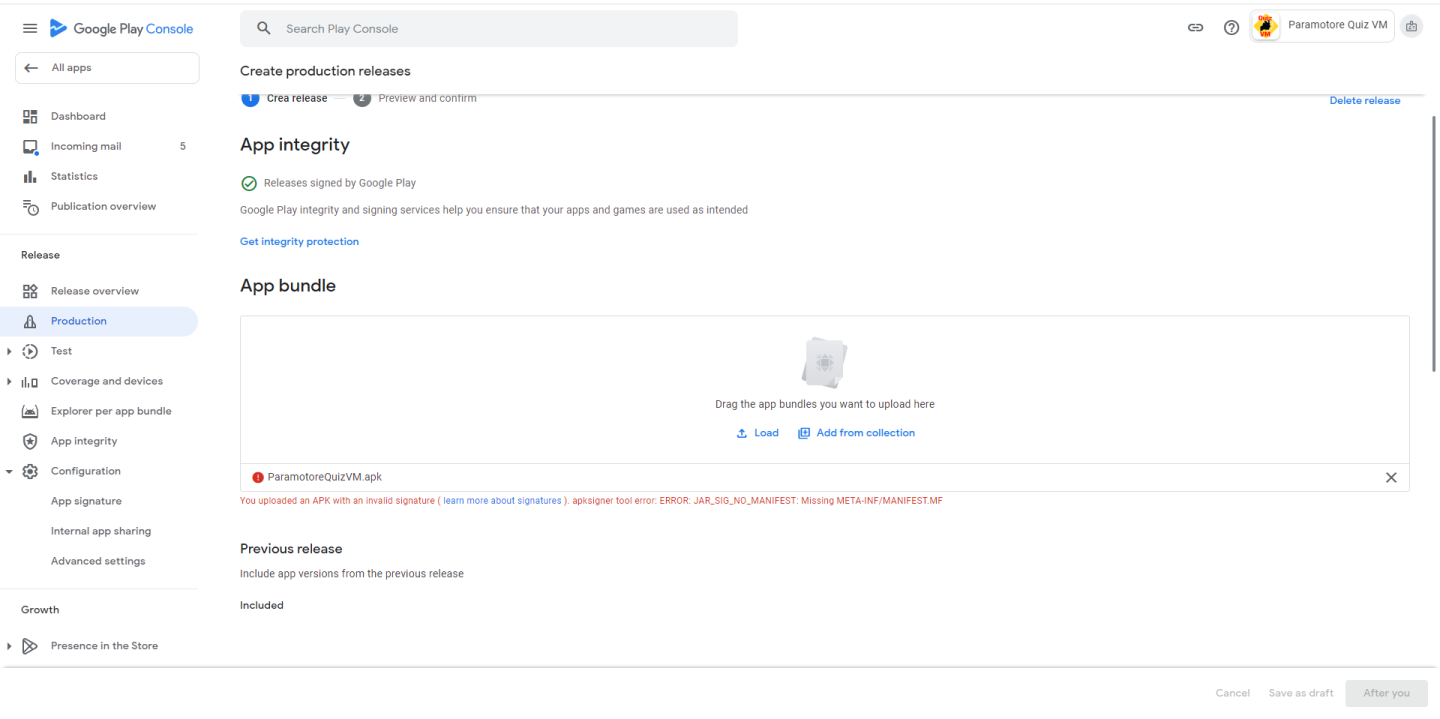Image resolution: width=1440 pixels, height=719 pixels.
Task: Collapse the Configuration section
Action: [x=10, y=471]
